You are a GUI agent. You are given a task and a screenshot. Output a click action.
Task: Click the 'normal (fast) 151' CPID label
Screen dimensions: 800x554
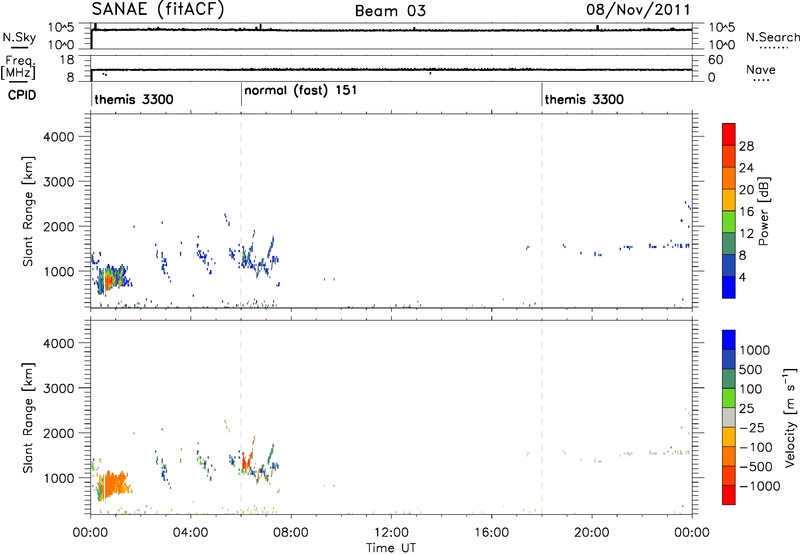(301, 90)
